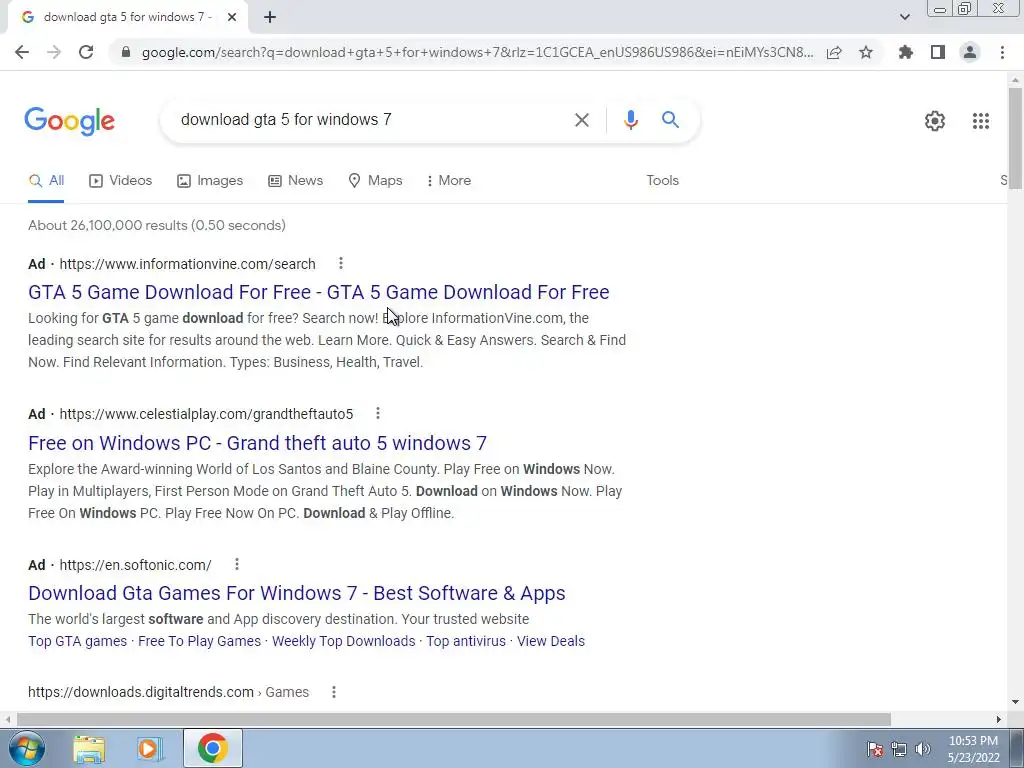Clear the search query with X
The height and width of the screenshot is (768, 1024).
point(581,120)
